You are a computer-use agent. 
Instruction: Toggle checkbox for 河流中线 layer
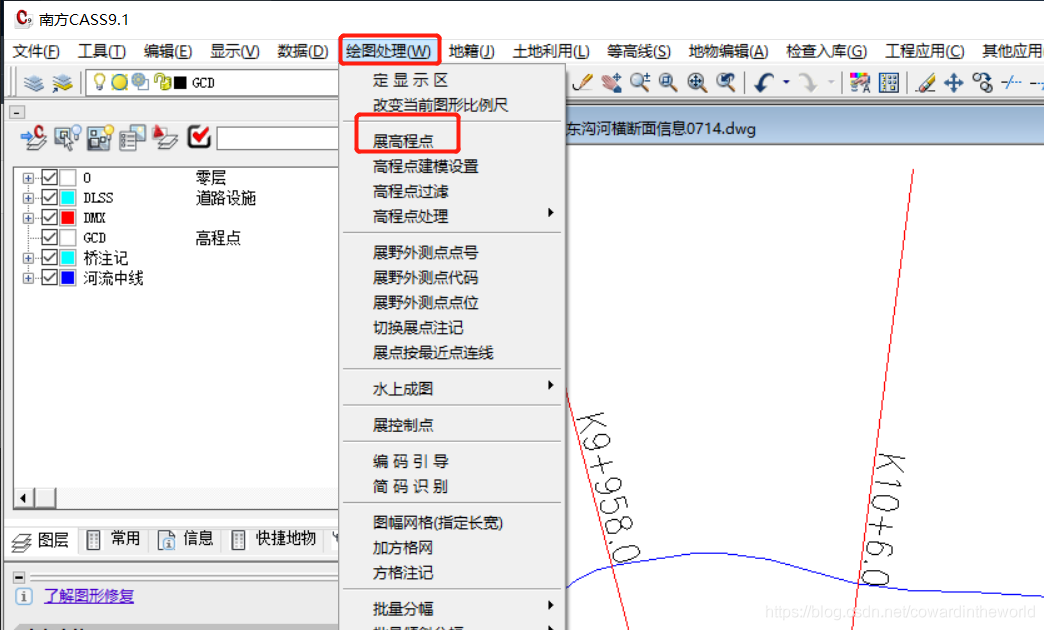pos(49,277)
